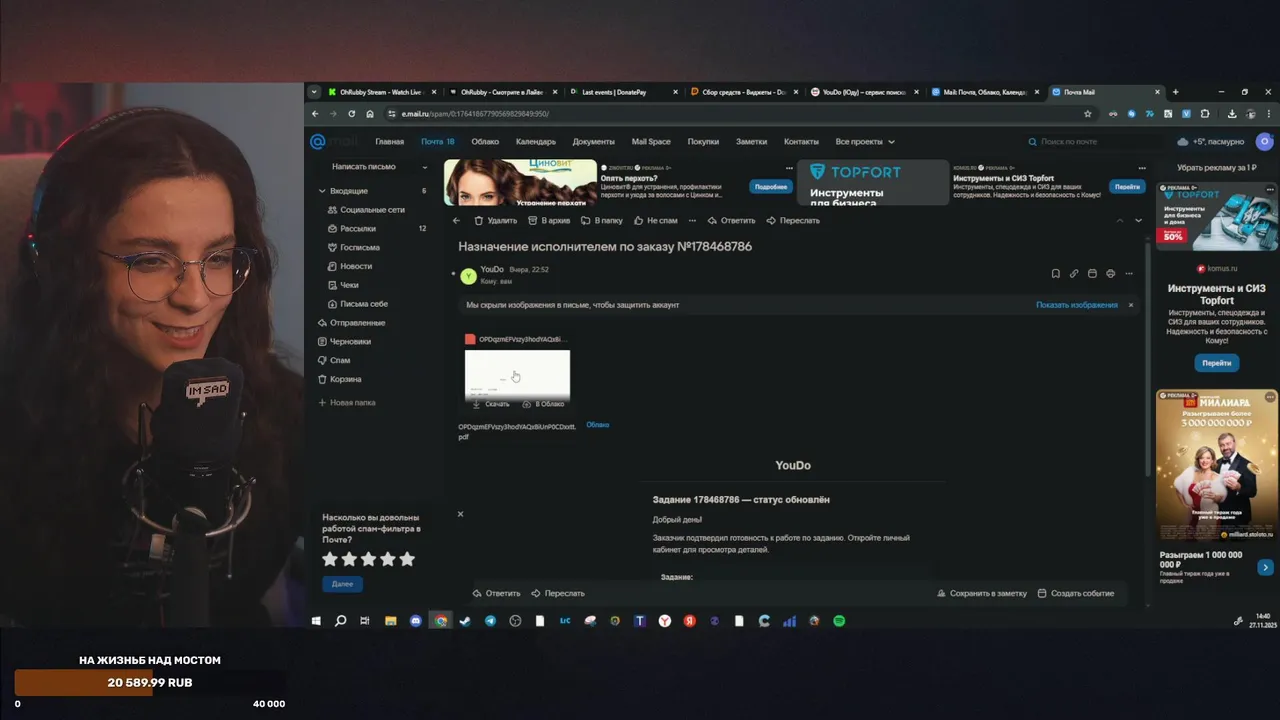This screenshot has height=720, width=1280.
Task: Open Заметки in the Mail top menu
Action: click(x=752, y=142)
